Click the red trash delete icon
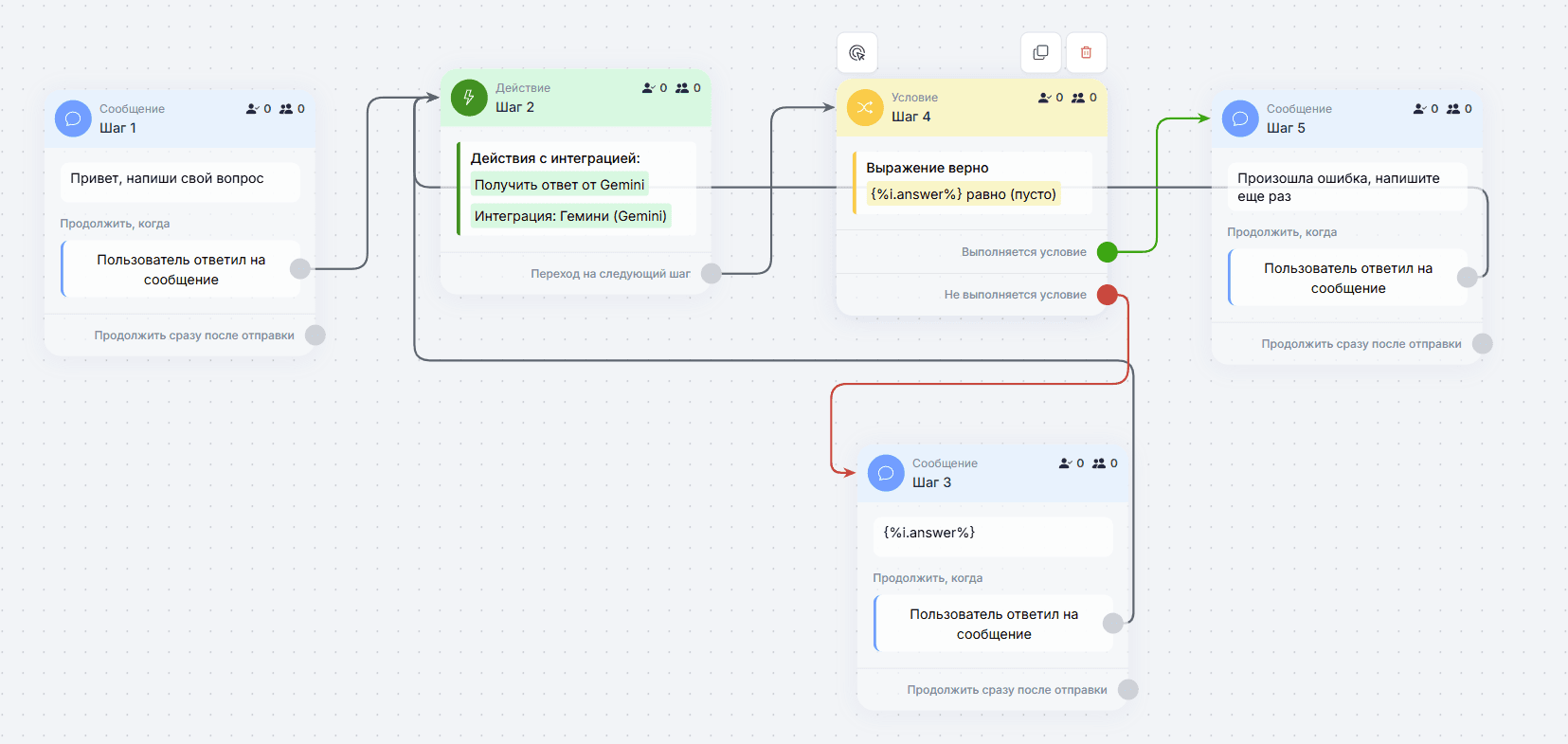This screenshot has width=1568, height=744. 1086,53
